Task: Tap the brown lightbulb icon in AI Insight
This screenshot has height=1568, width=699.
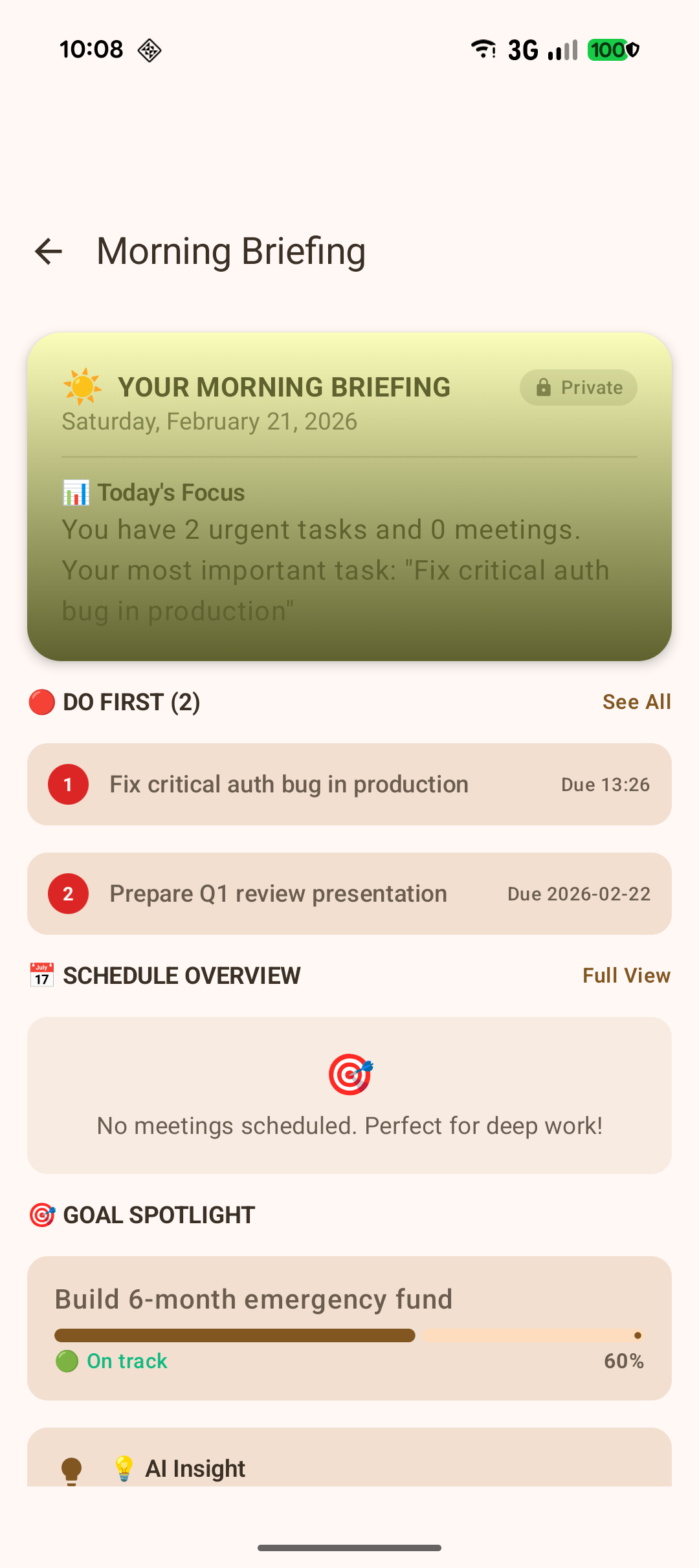Action: point(71,1470)
